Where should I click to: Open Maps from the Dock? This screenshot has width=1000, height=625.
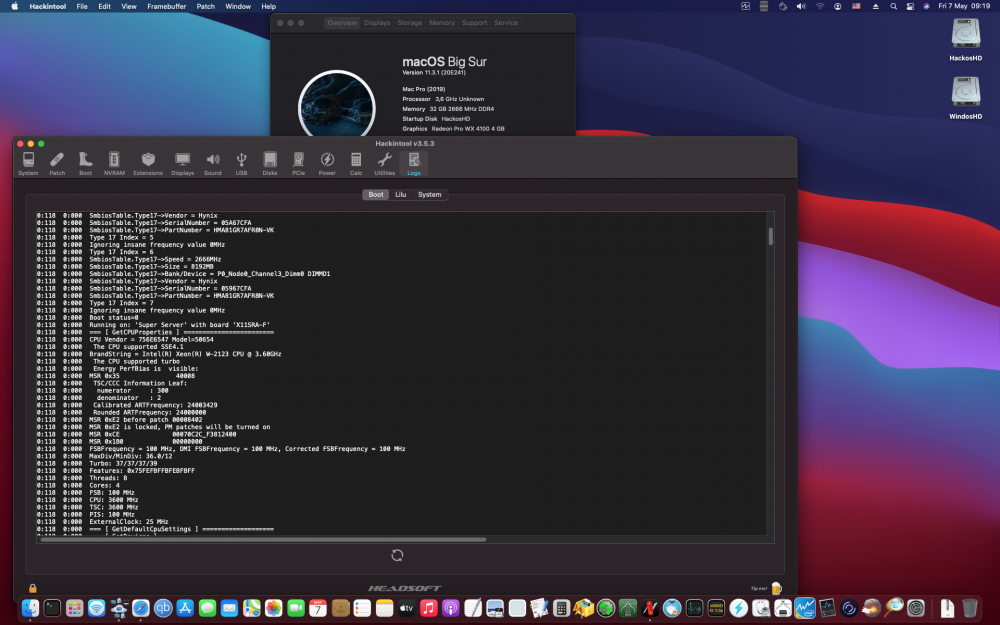click(251, 608)
